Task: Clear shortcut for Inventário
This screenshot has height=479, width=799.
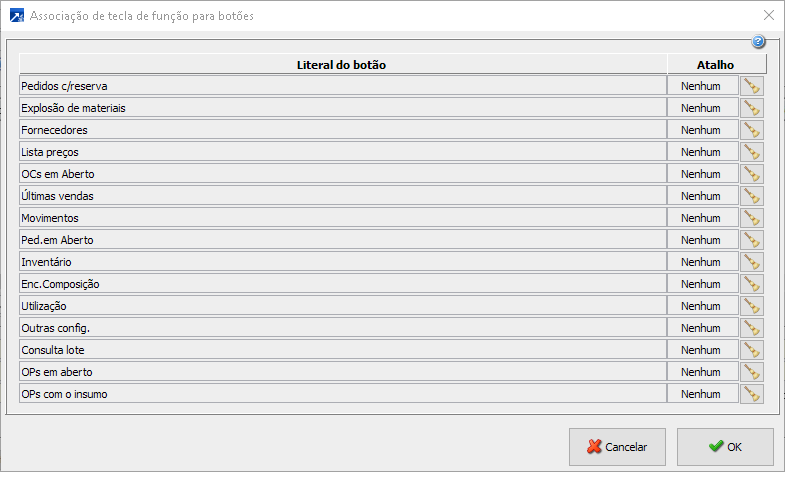Action: 752,262
